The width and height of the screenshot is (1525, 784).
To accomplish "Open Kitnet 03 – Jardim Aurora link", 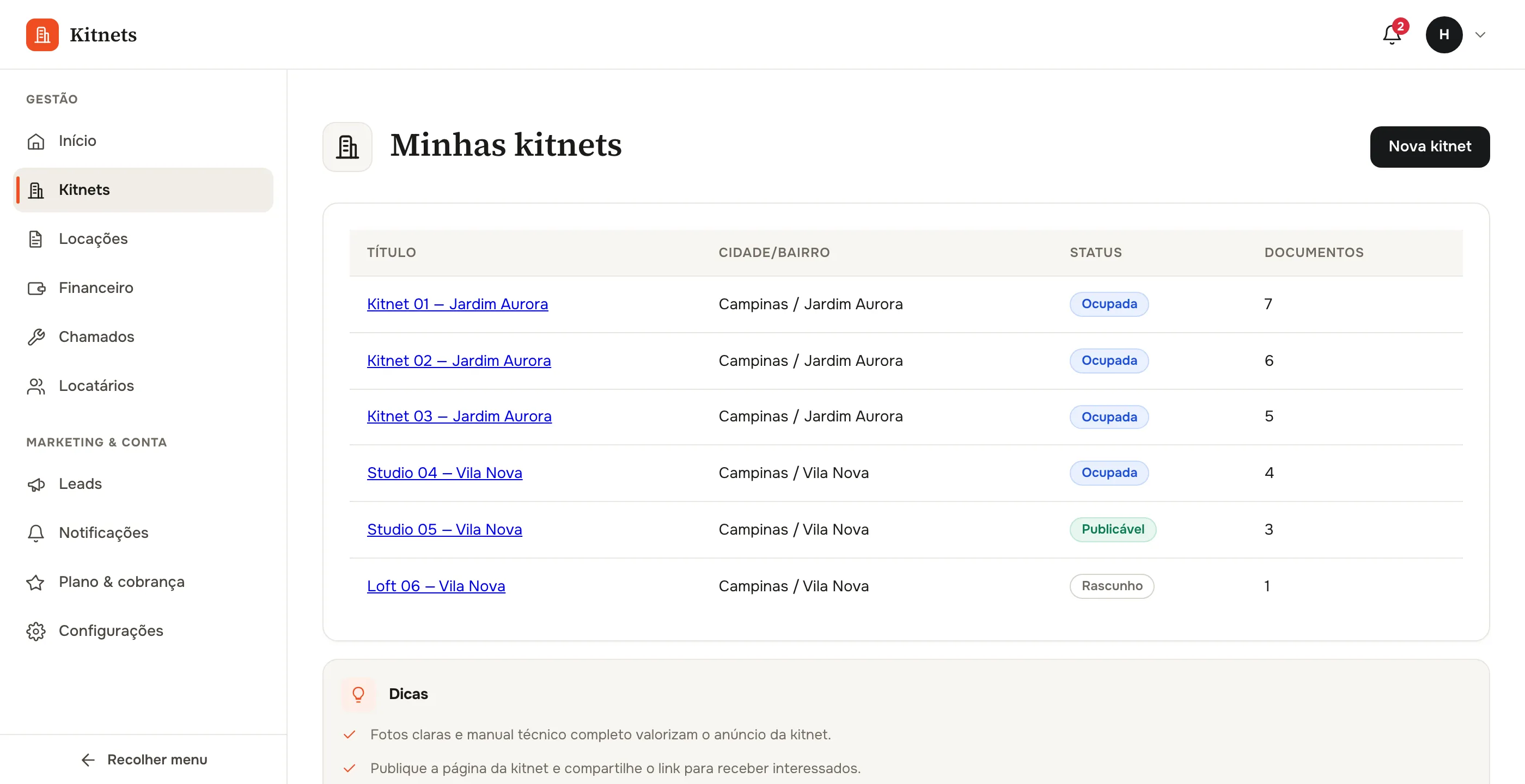I will pyautogui.click(x=459, y=416).
